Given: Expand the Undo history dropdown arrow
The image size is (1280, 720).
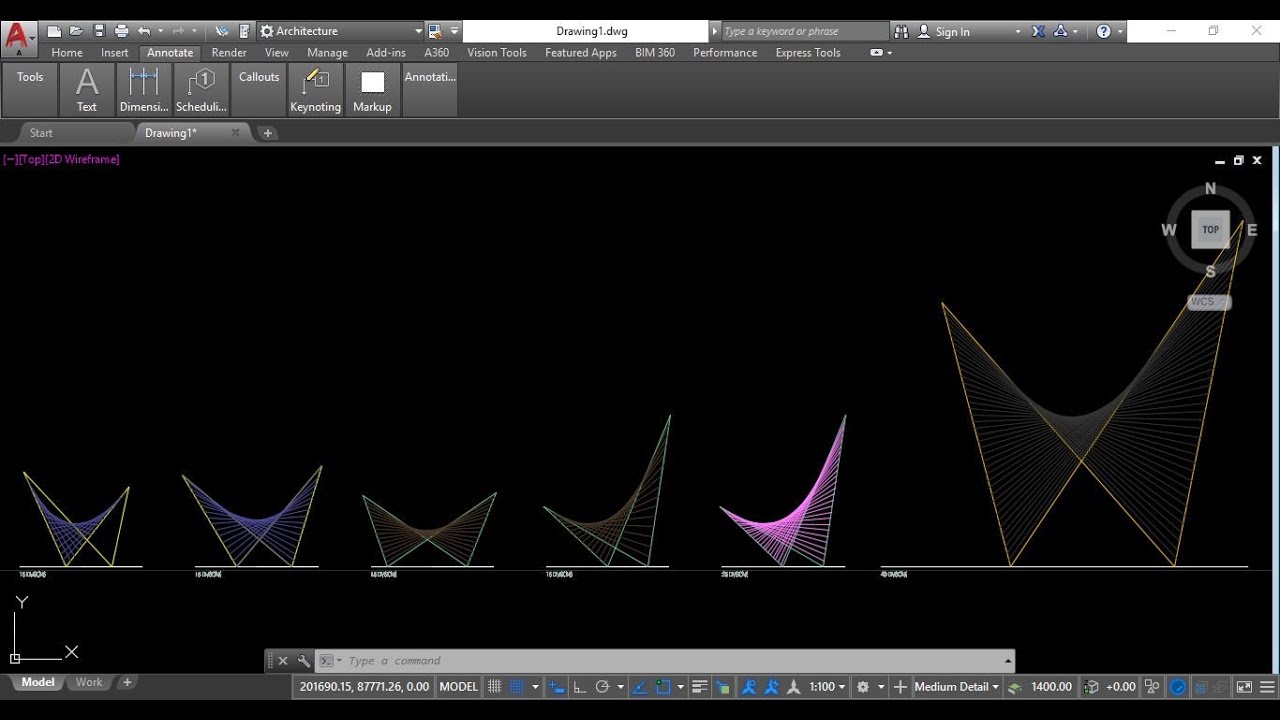Looking at the screenshot, I should click(160, 31).
